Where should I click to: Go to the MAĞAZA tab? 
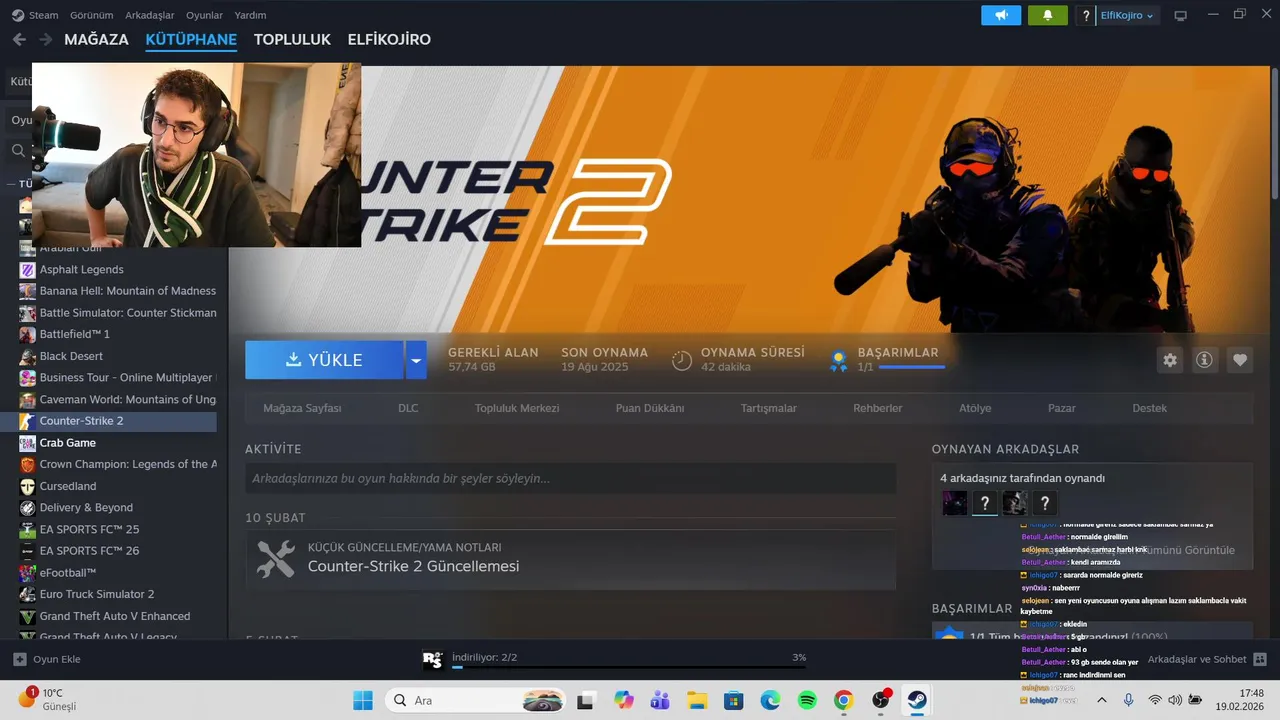pyautogui.click(x=96, y=39)
